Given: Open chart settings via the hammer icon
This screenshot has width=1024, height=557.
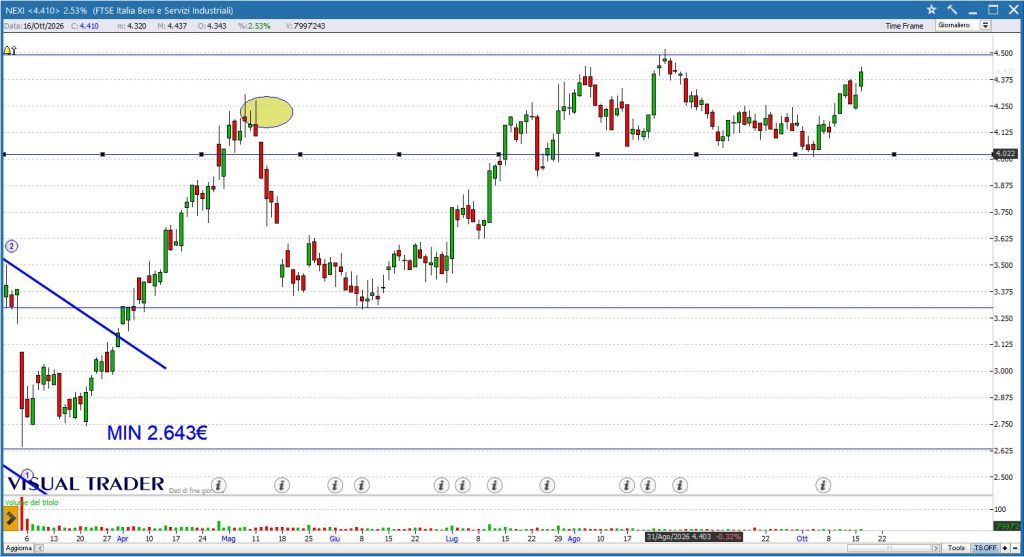Looking at the screenshot, I should tap(952, 9).
